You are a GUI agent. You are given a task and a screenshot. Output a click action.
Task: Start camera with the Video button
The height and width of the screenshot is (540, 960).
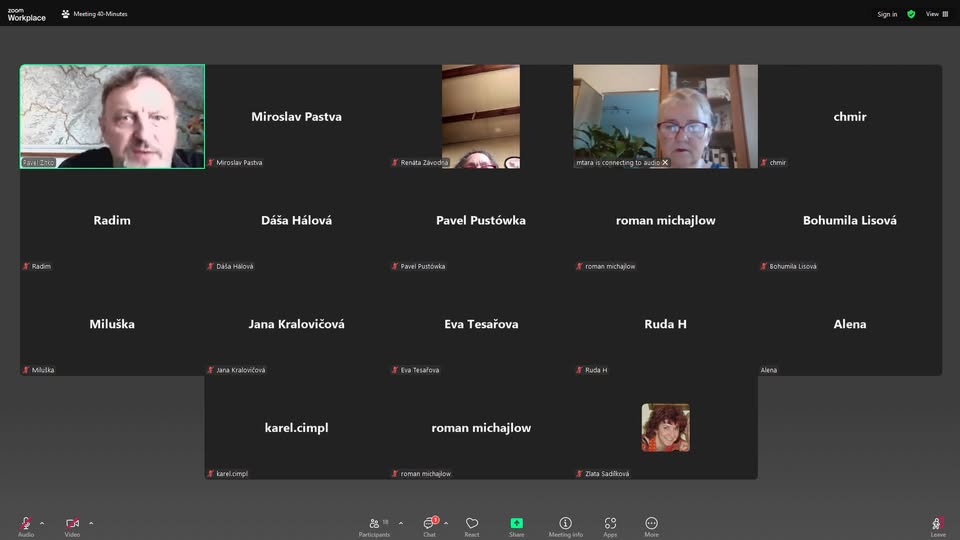coord(72,524)
